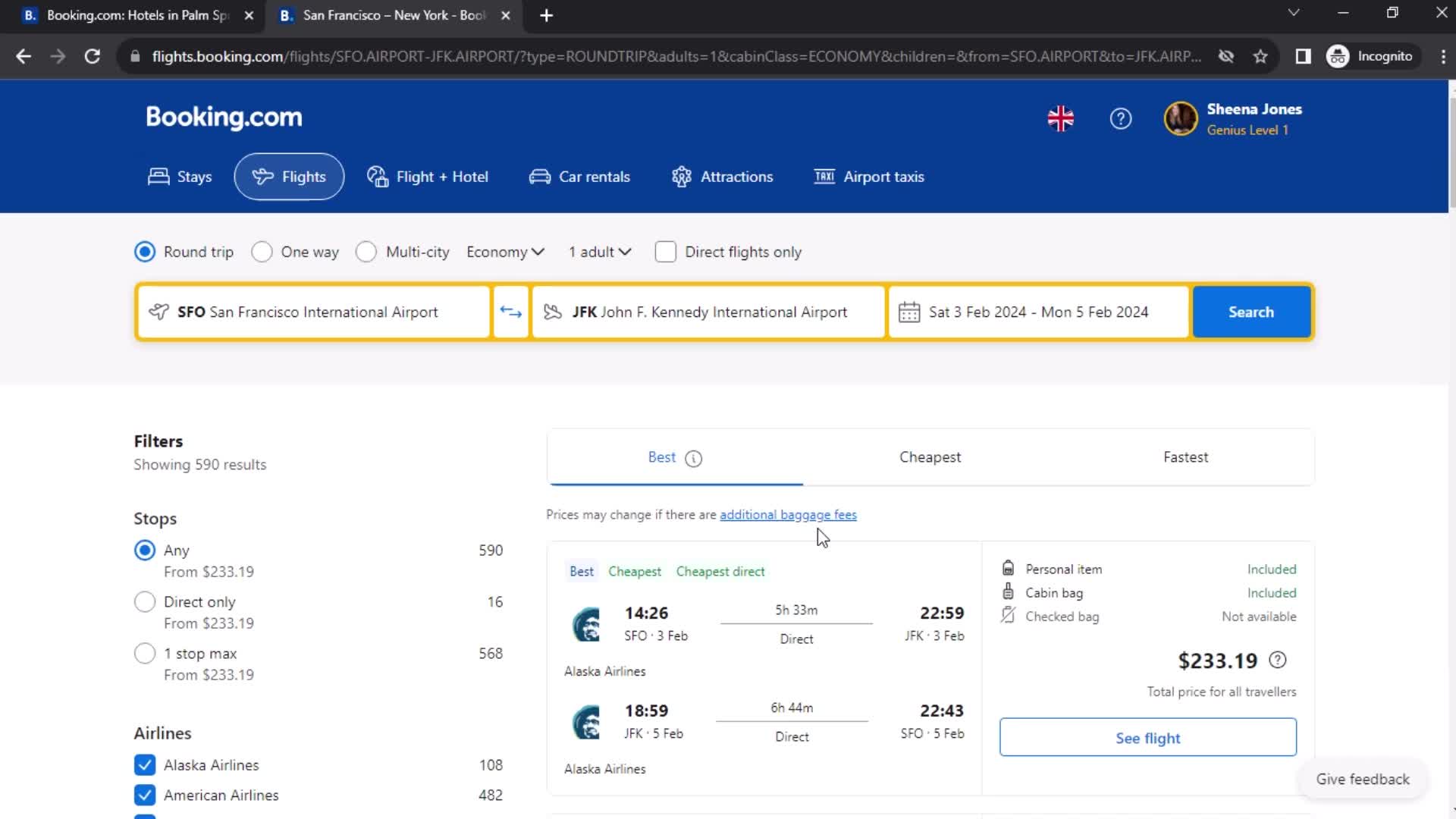Click the calendar icon in the dates field
This screenshot has height=819, width=1456.
[x=908, y=312]
